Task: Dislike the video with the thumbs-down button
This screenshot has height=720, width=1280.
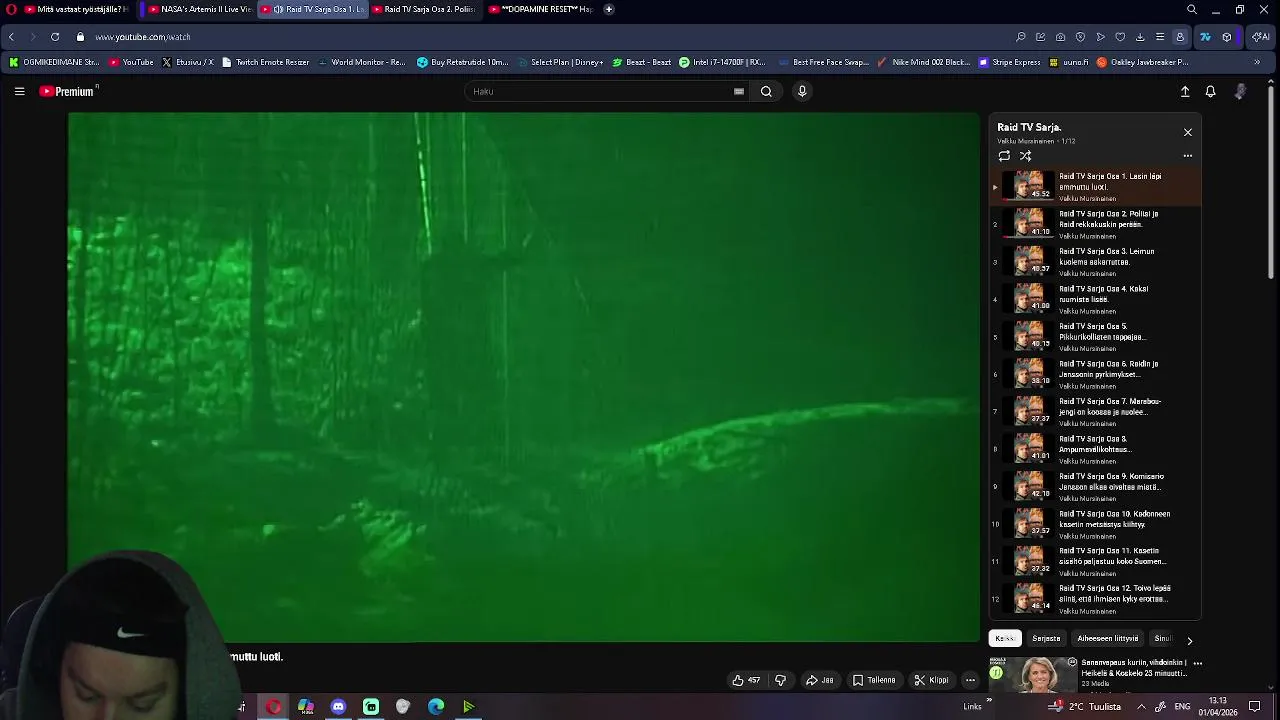Action: 780,680
